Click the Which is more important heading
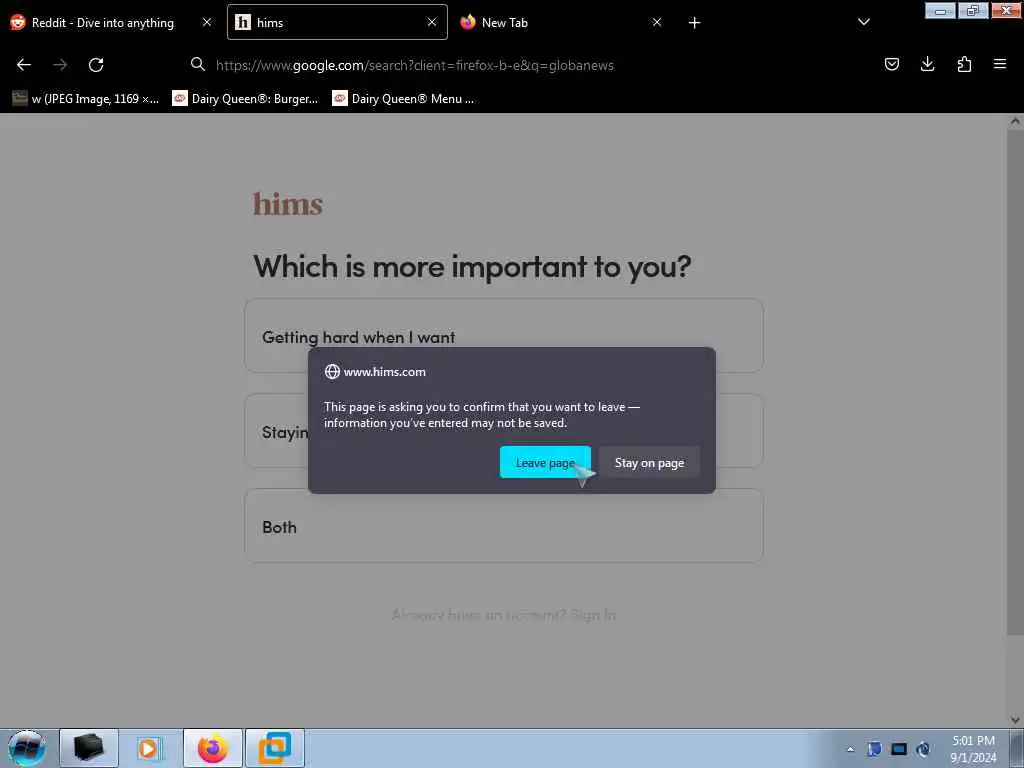 coord(472,266)
